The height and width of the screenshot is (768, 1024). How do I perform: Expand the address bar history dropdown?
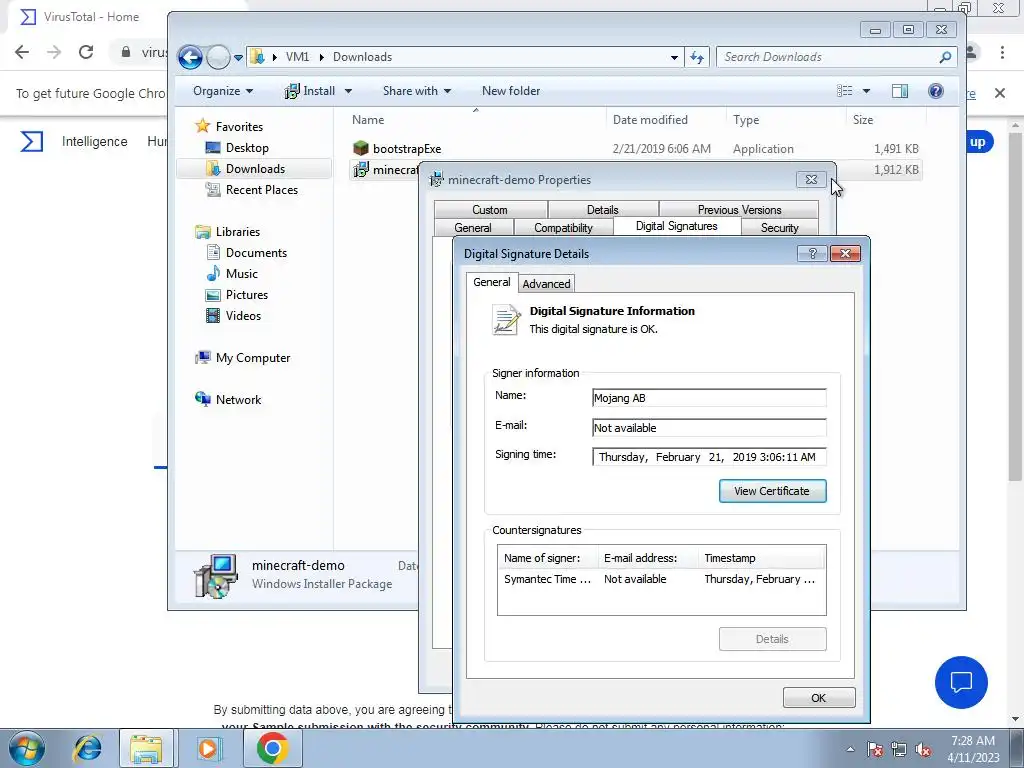(674, 57)
